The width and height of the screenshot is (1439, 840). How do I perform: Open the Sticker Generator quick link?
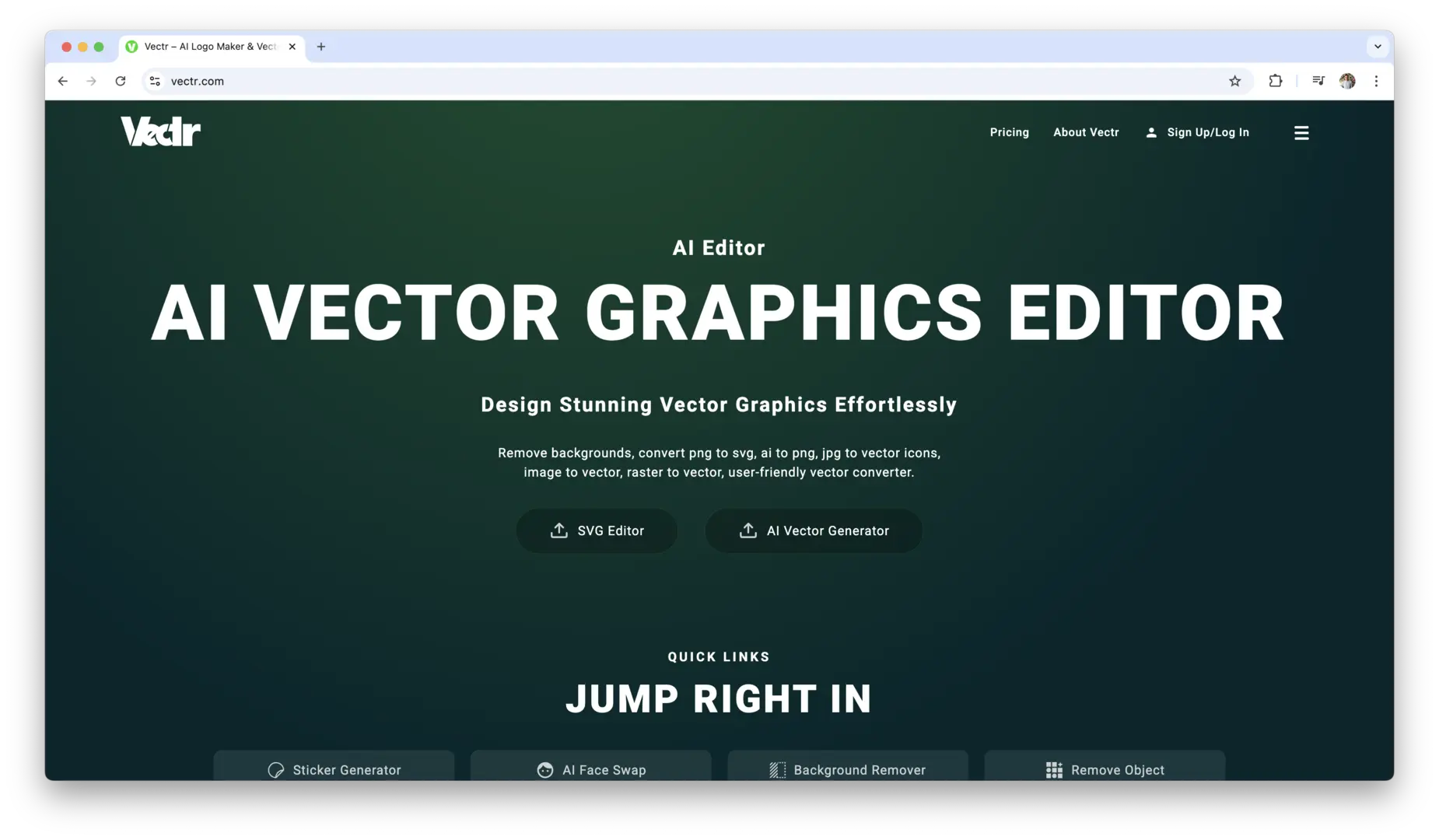pyautogui.click(x=334, y=765)
